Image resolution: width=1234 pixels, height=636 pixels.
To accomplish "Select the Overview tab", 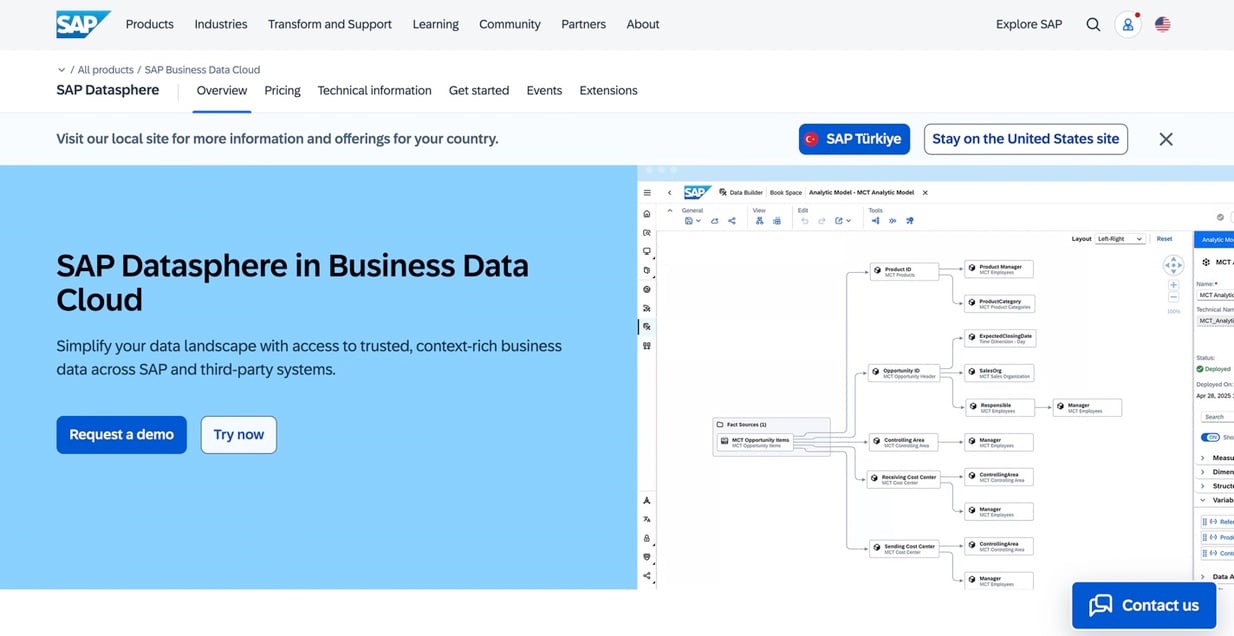I will click(x=222, y=90).
